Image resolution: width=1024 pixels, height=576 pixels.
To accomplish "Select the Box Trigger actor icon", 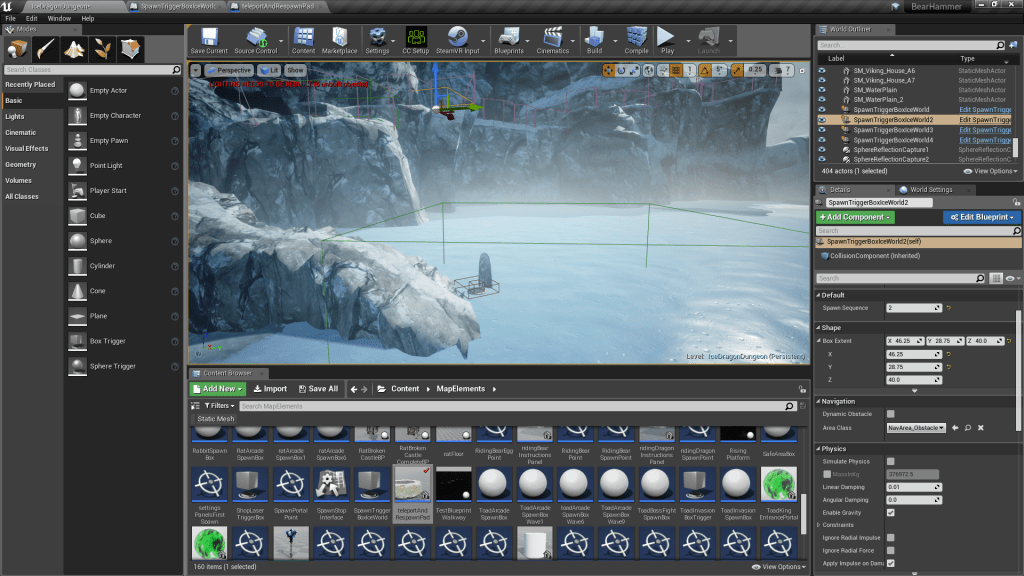I will point(78,341).
